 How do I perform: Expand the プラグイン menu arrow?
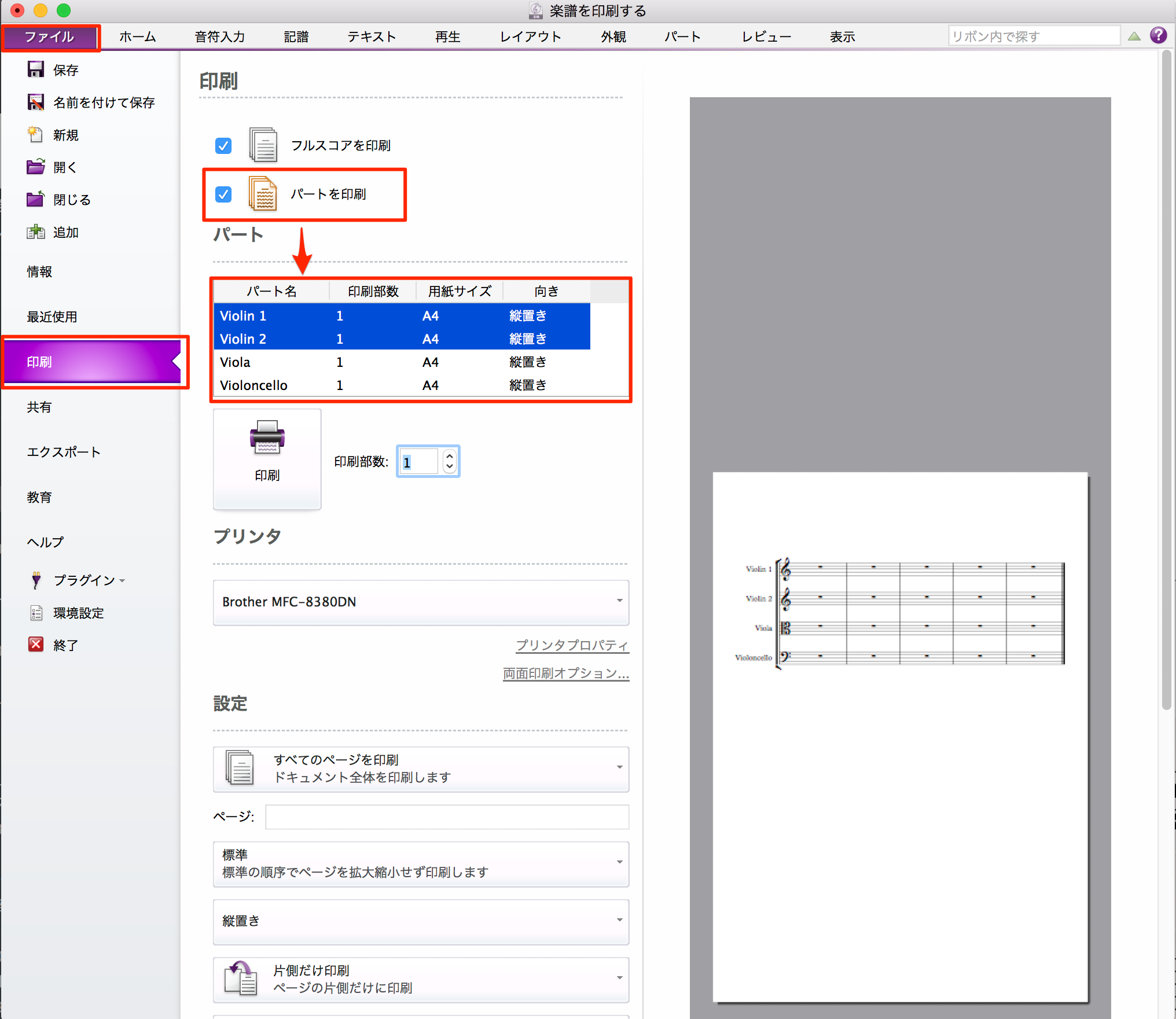coord(122,581)
